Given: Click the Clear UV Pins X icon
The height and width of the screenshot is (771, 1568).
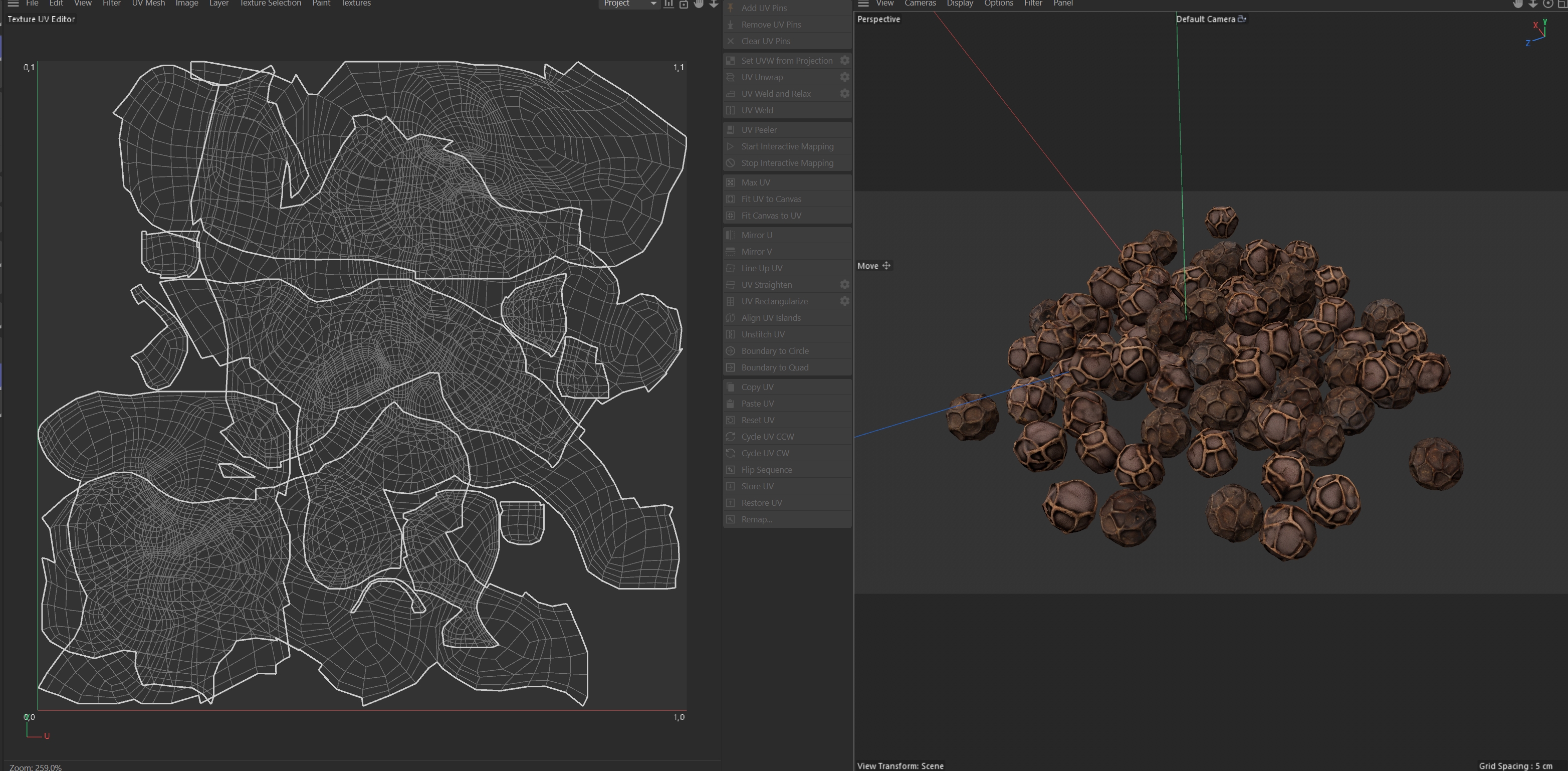Looking at the screenshot, I should (x=731, y=41).
